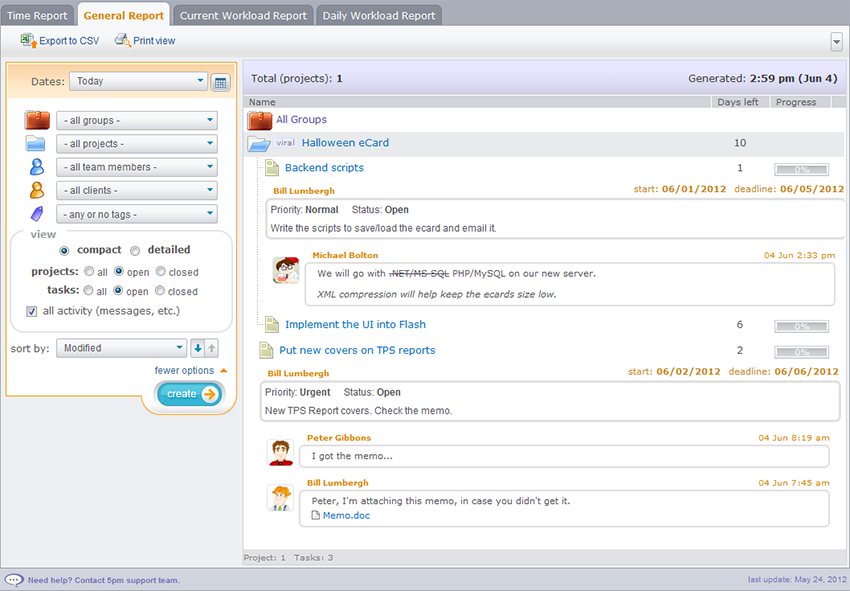The width and height of the screenshot is (850, 591).
Task: Open the calendar date picker icon
Action: tap(221, 82)
